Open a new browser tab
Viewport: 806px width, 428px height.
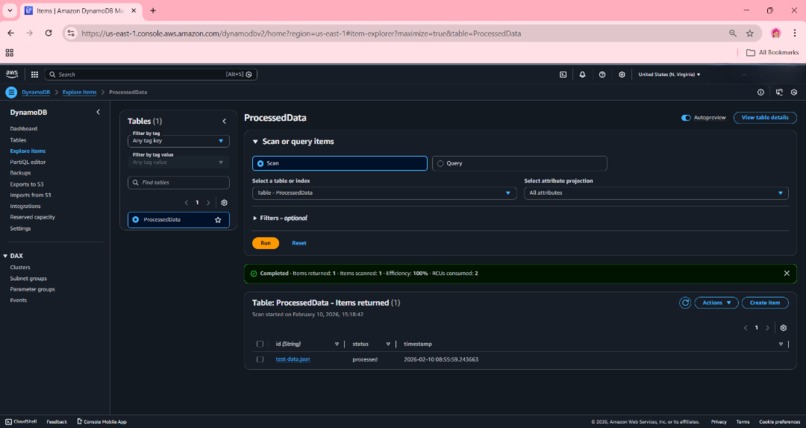(153, 10)
